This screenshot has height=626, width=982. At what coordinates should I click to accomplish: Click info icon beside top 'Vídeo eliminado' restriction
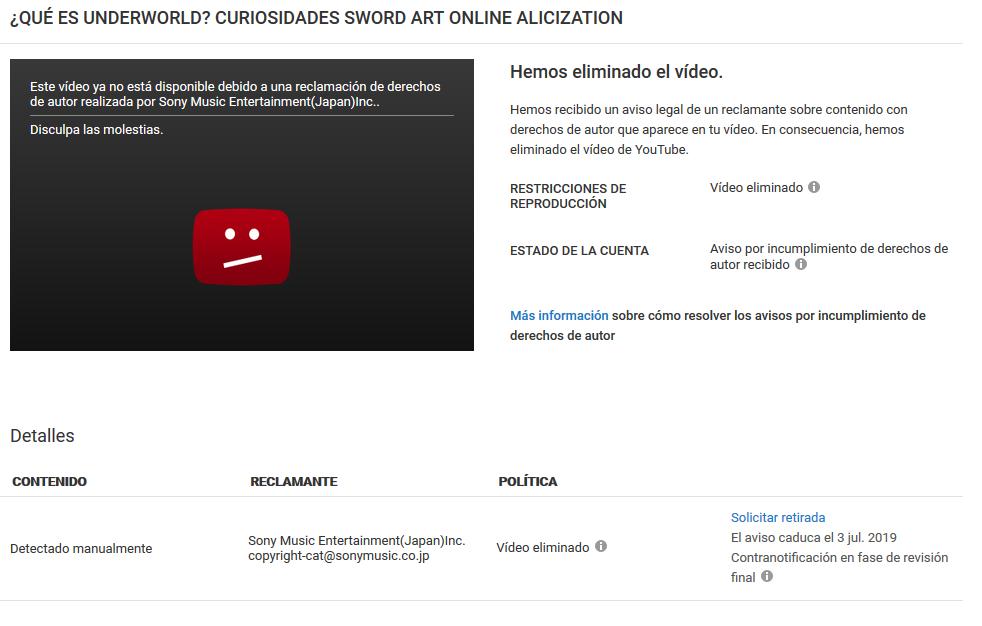click(814, 187)
